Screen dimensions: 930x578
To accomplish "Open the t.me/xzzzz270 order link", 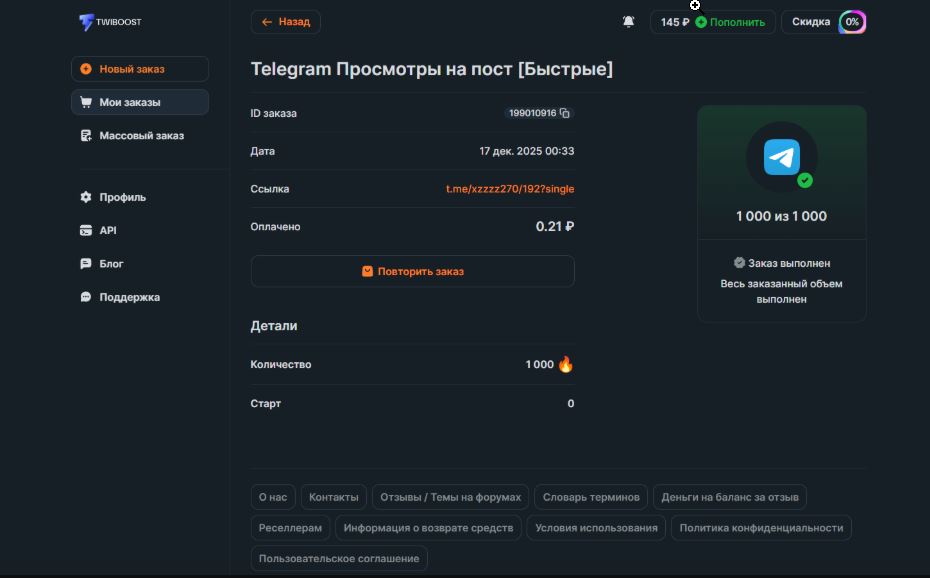I will [x=510, y=189].
